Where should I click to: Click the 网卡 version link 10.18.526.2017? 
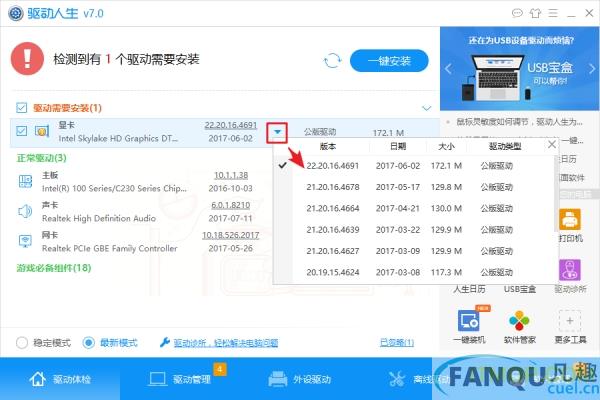(231, 235)
